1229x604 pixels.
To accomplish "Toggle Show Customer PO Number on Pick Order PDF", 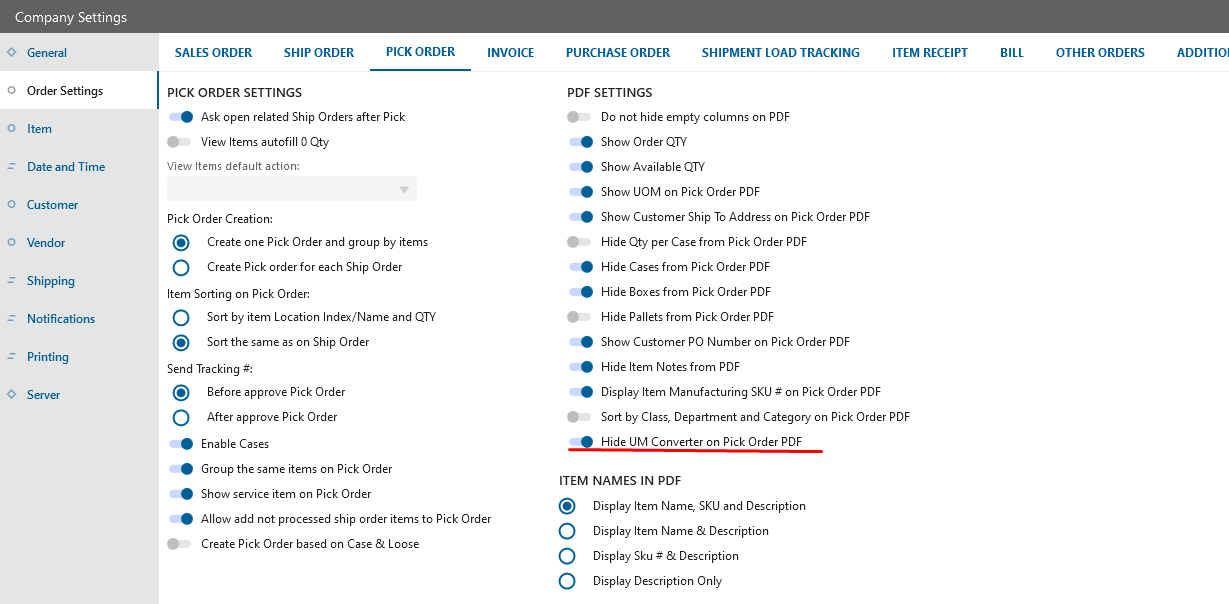I will 581,342.
